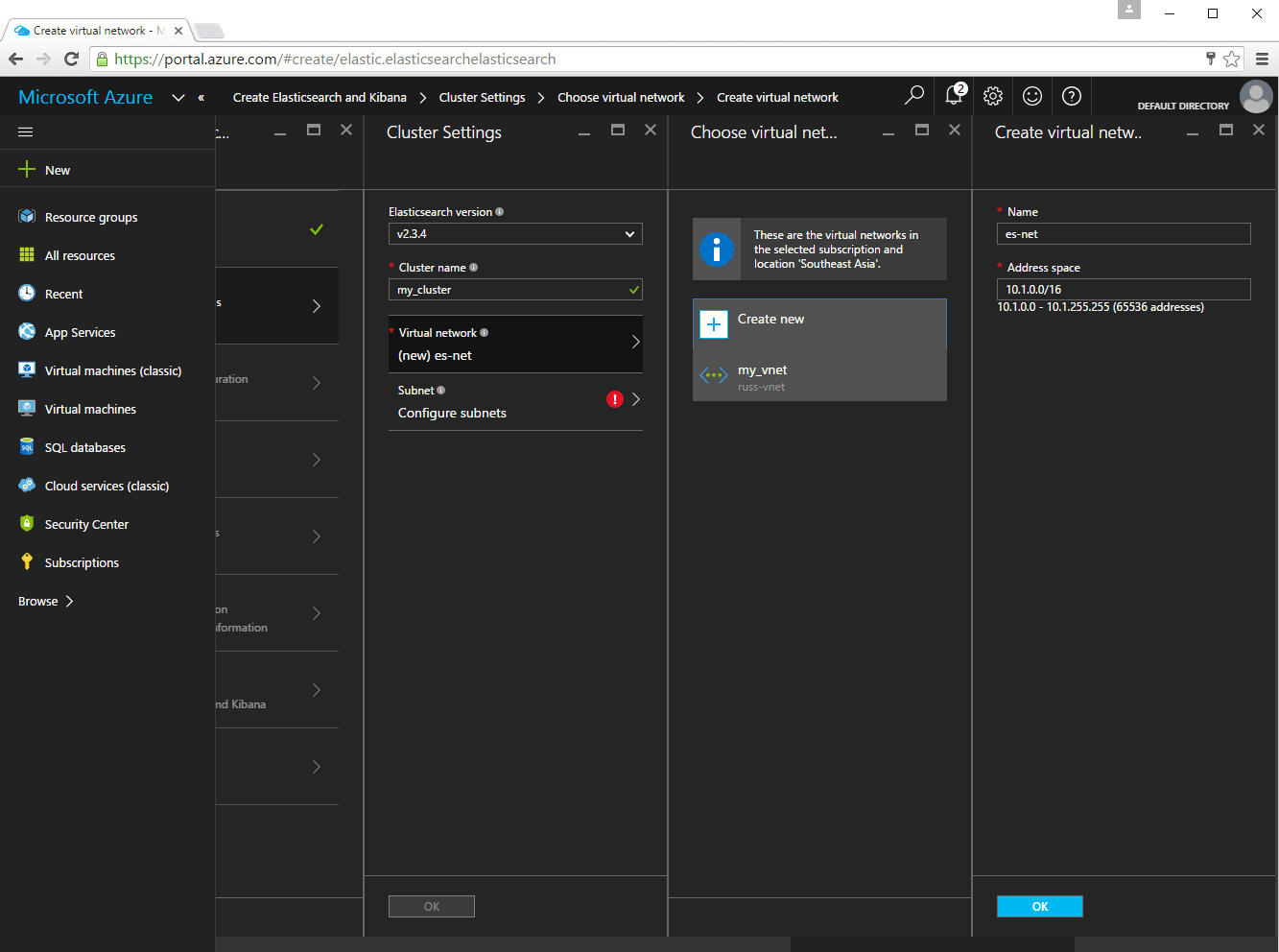1279x952 pixels.
Task: Click the virtual network Name field
Action: coord(1124,234)
